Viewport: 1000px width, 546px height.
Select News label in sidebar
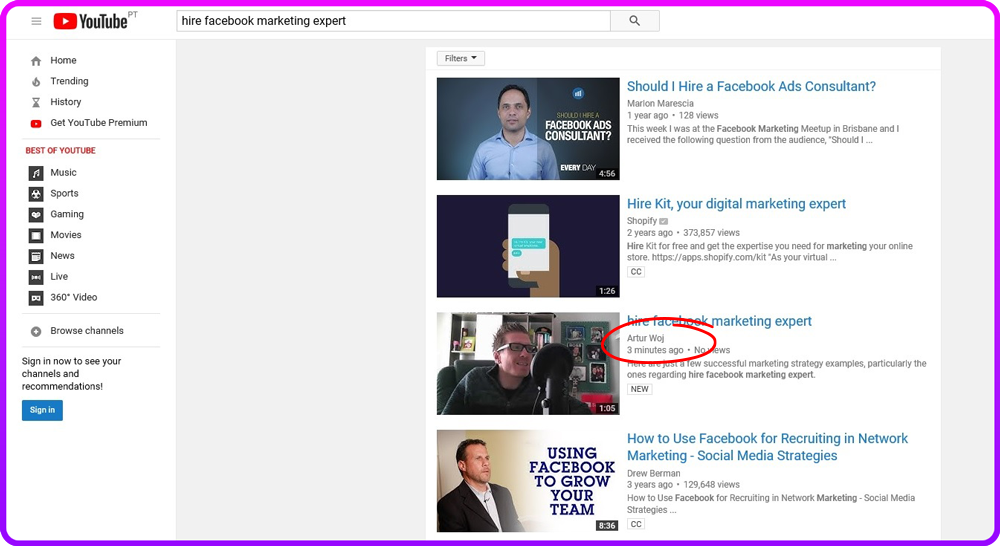(x=62, y=256)
